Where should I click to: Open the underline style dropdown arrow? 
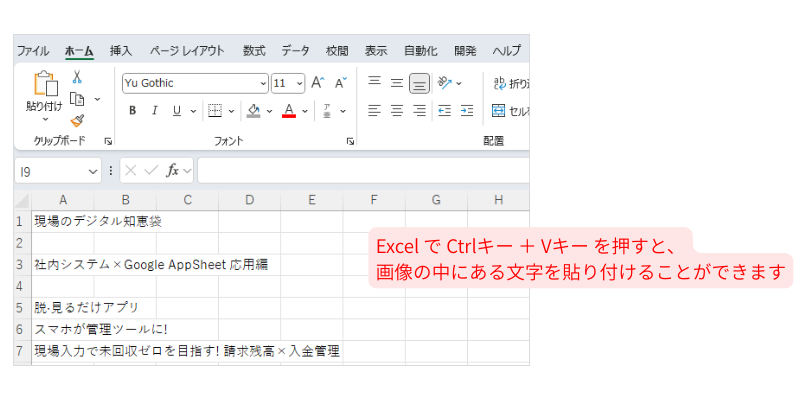[193, 111]
